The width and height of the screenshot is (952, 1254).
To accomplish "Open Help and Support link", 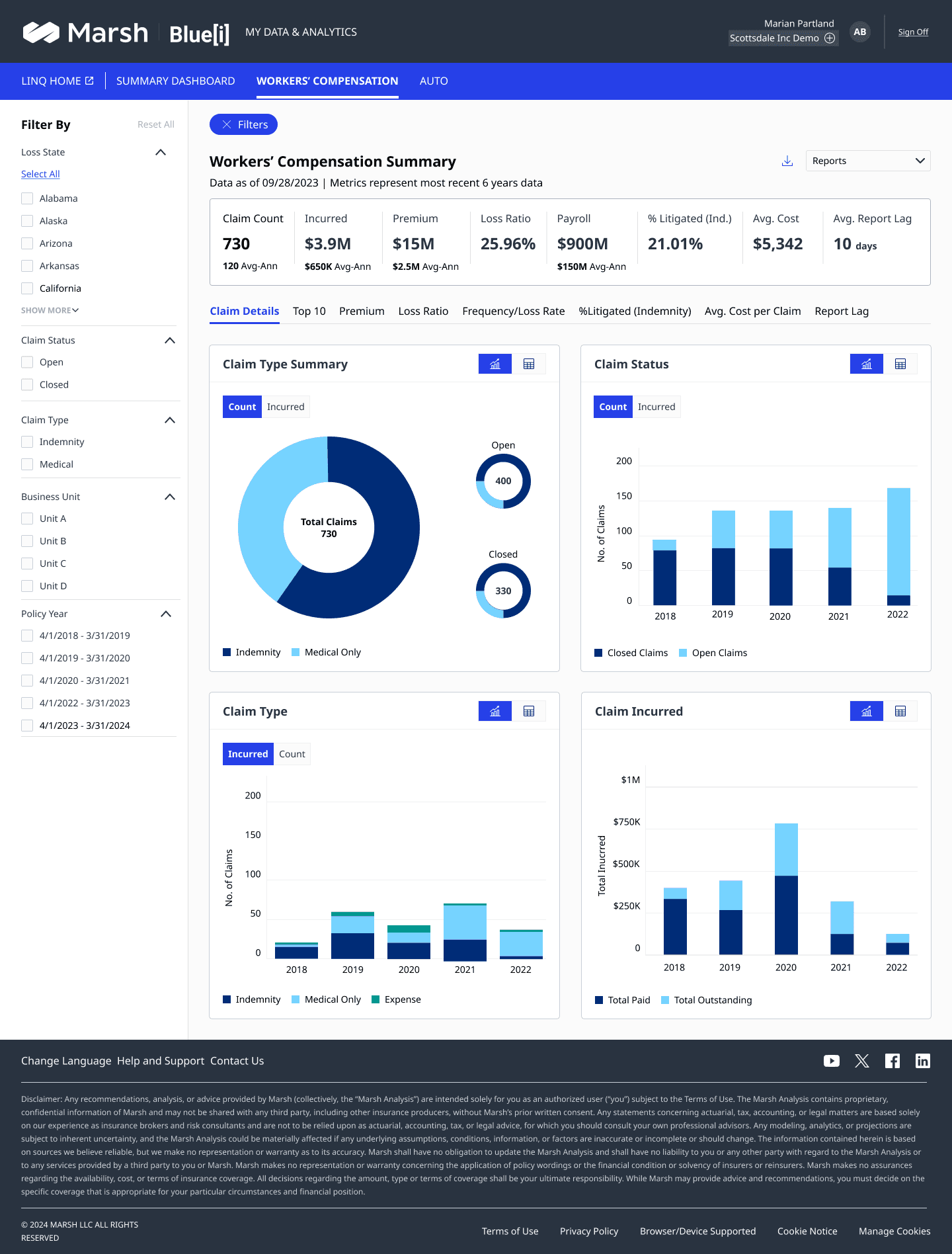I will pyautogui.click(x=161, y=1061).
